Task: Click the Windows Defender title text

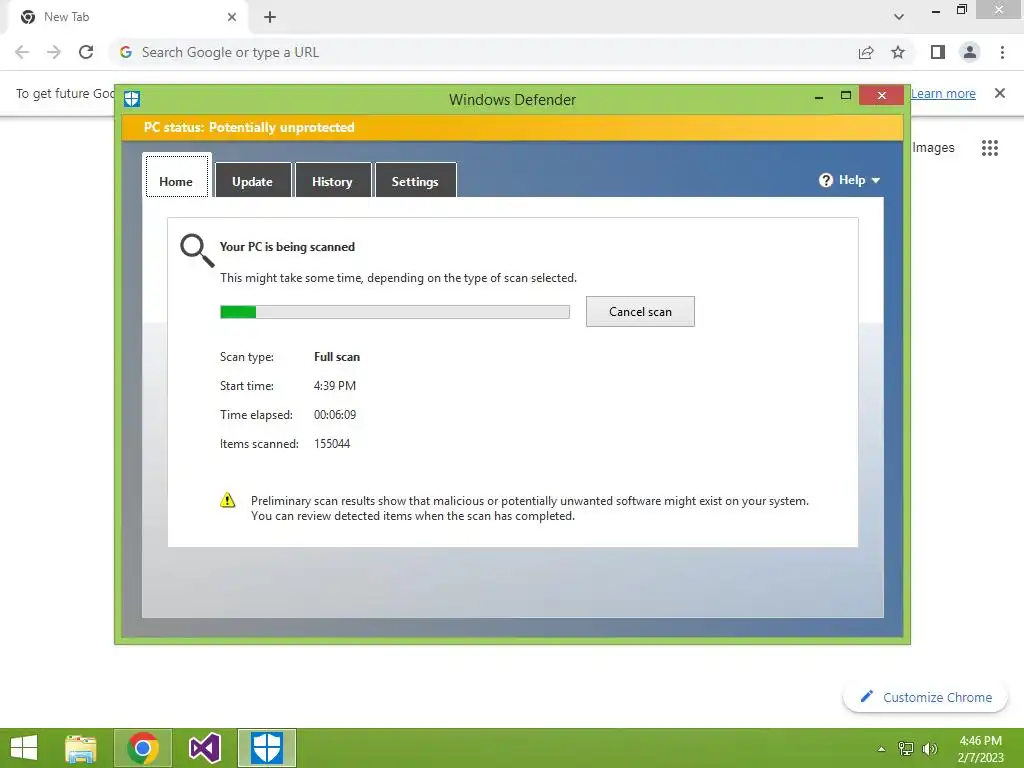Action: (513, 100)
